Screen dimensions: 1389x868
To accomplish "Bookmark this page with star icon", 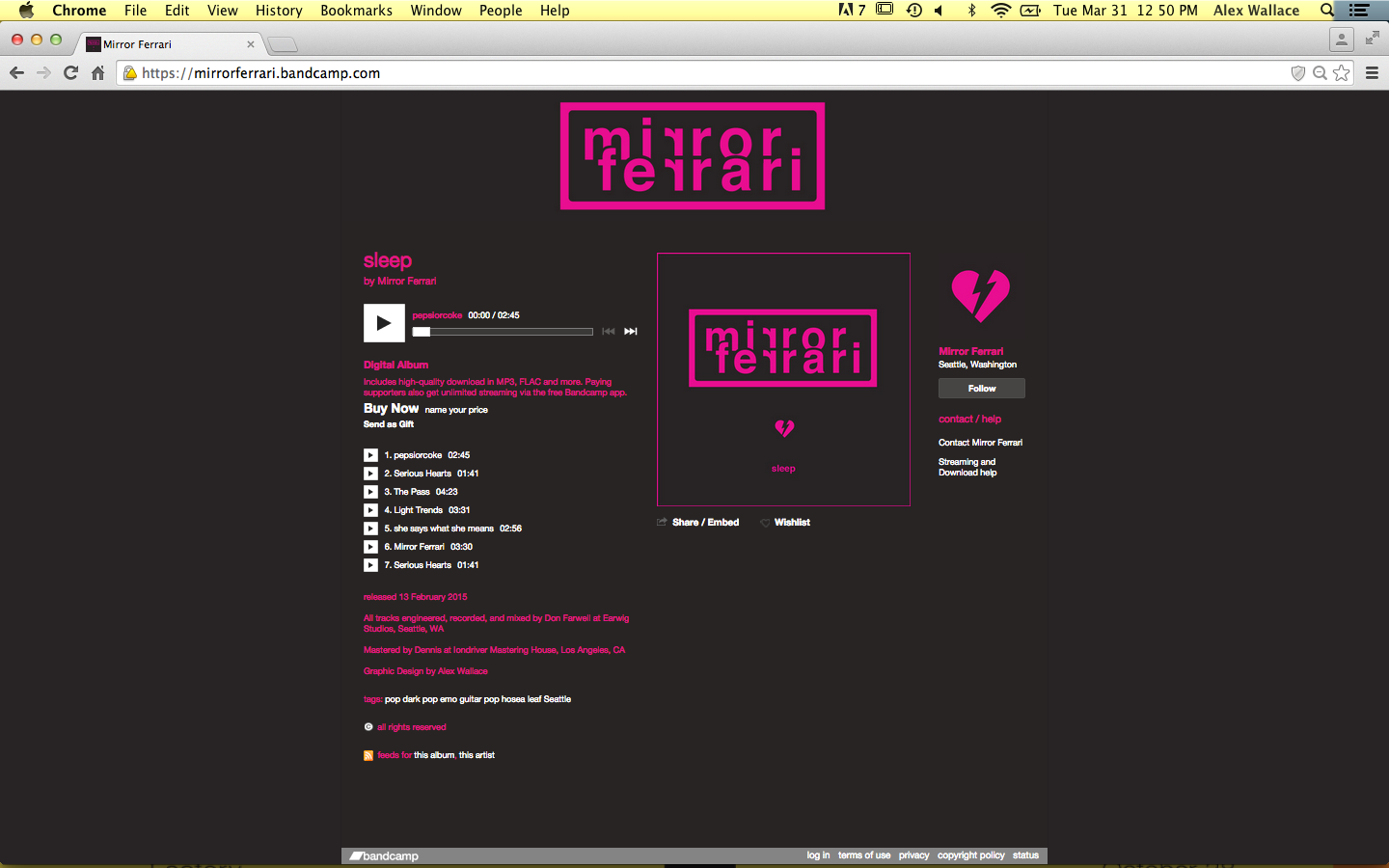I will (x=1342, y=72).
